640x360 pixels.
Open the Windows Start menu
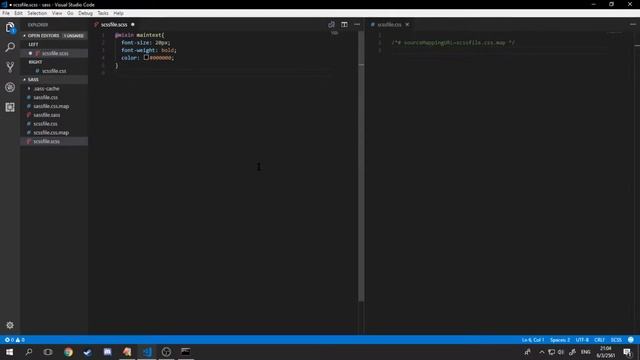click(x=9, y=351)
